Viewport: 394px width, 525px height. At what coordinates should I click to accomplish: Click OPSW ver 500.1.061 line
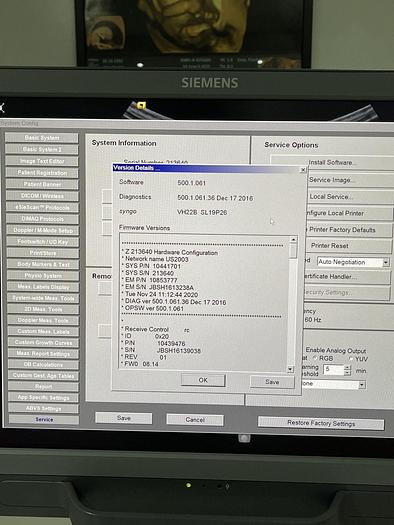154,308
